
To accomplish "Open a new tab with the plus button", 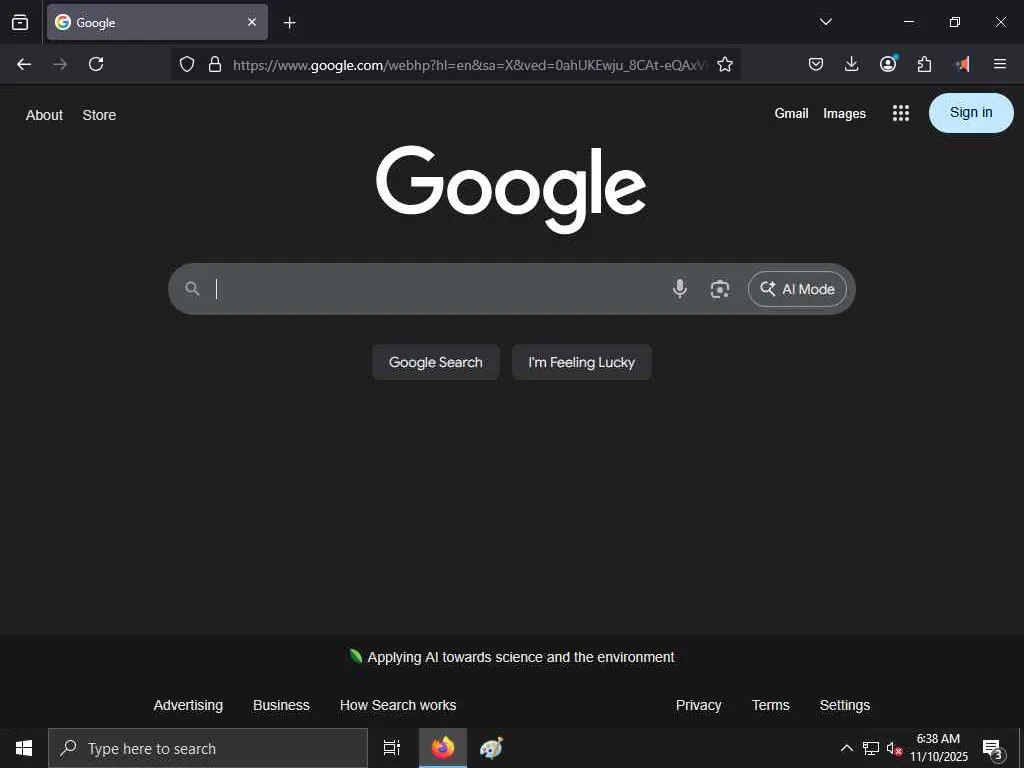I will pos(289,23).
